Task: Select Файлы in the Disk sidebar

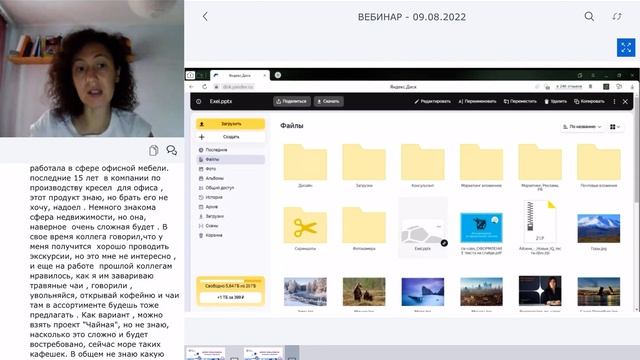Action: click(231, 159)
